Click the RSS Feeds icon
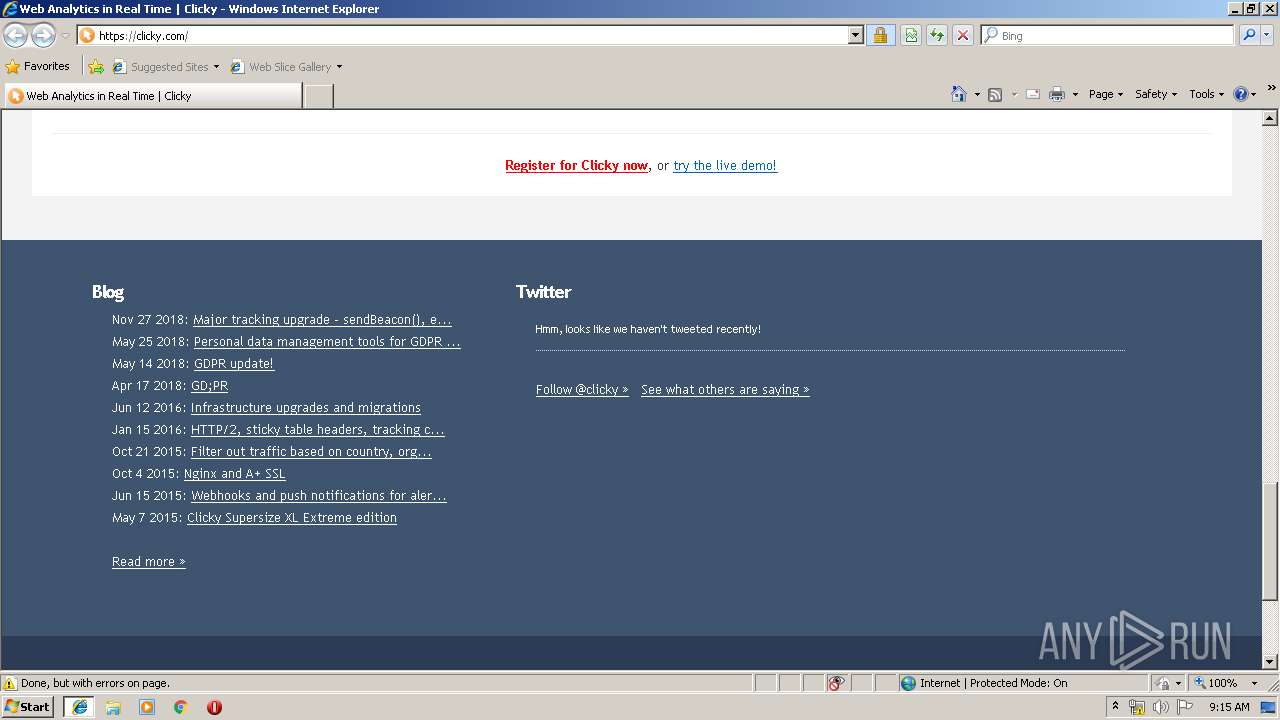The image size is (1280, 720). point(995,94)
